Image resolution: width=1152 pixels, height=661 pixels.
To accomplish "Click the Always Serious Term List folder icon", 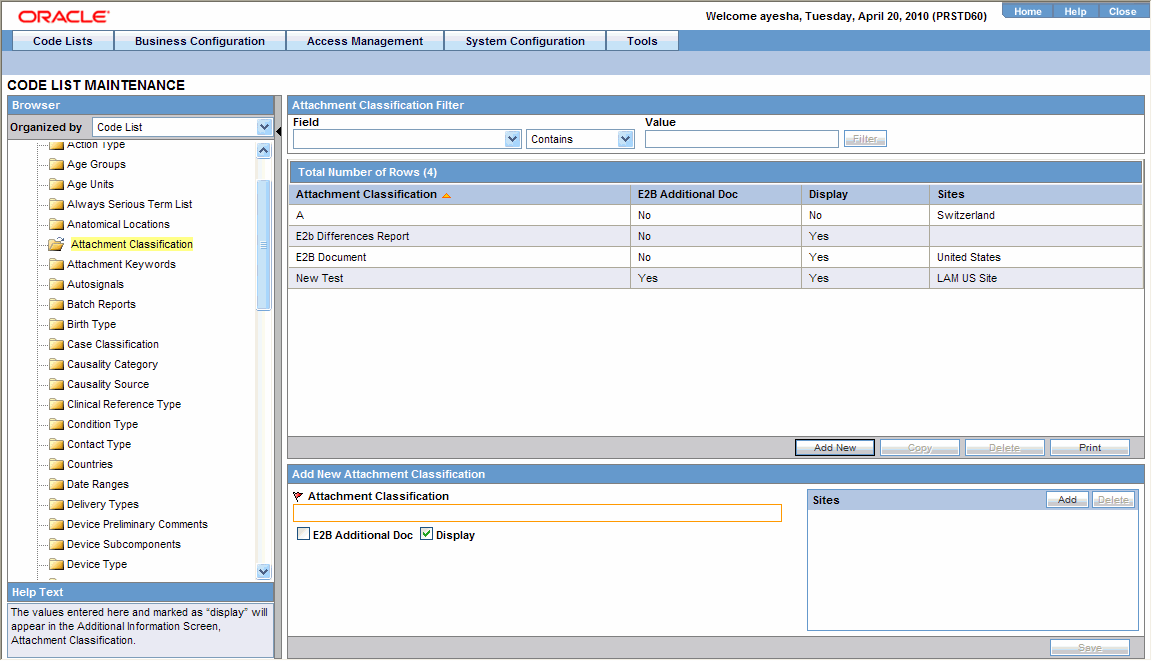I will point(57,204).
